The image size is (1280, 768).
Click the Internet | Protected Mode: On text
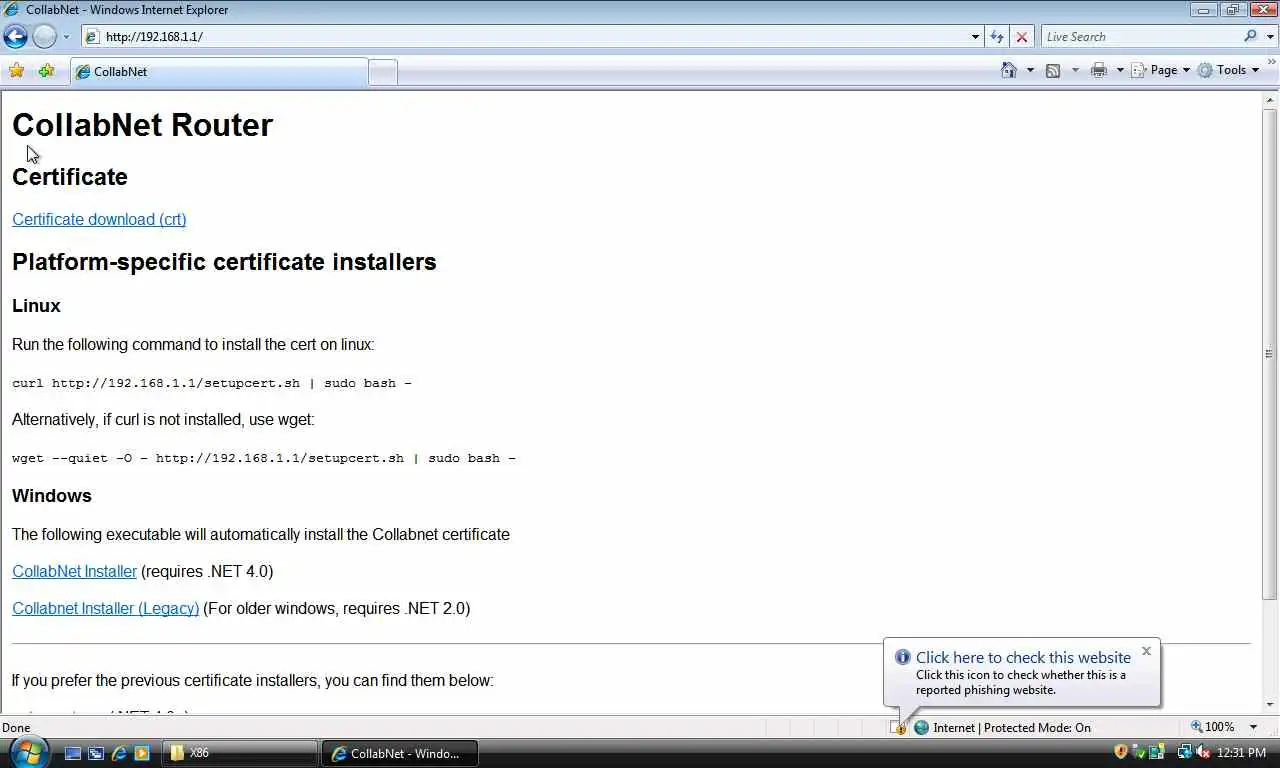tap(1012, 728)
